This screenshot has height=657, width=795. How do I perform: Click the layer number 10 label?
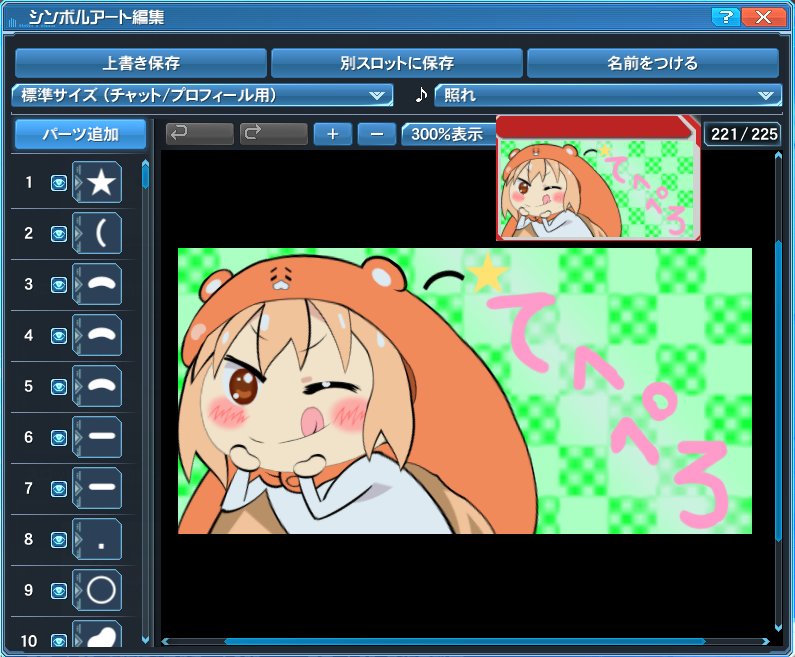click(x=29, y=641)
